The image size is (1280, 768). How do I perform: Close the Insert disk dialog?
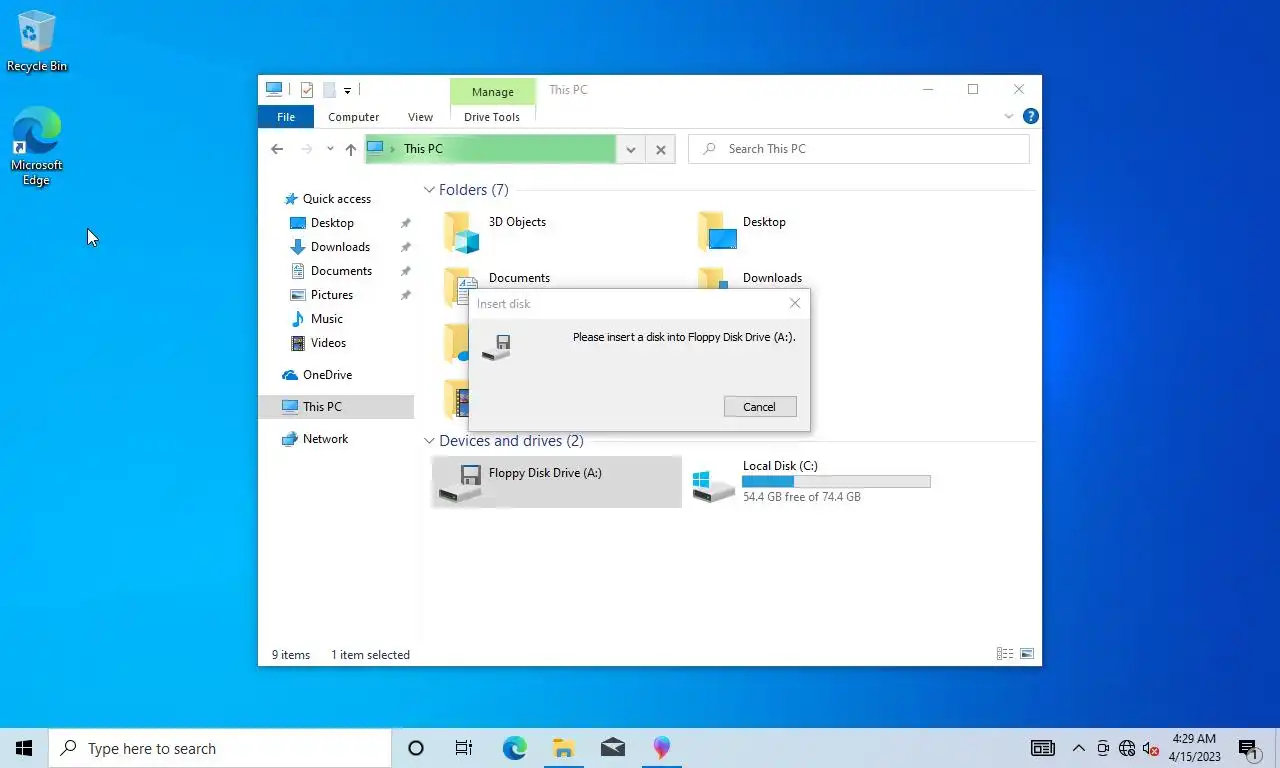click(x=795, y=303)
